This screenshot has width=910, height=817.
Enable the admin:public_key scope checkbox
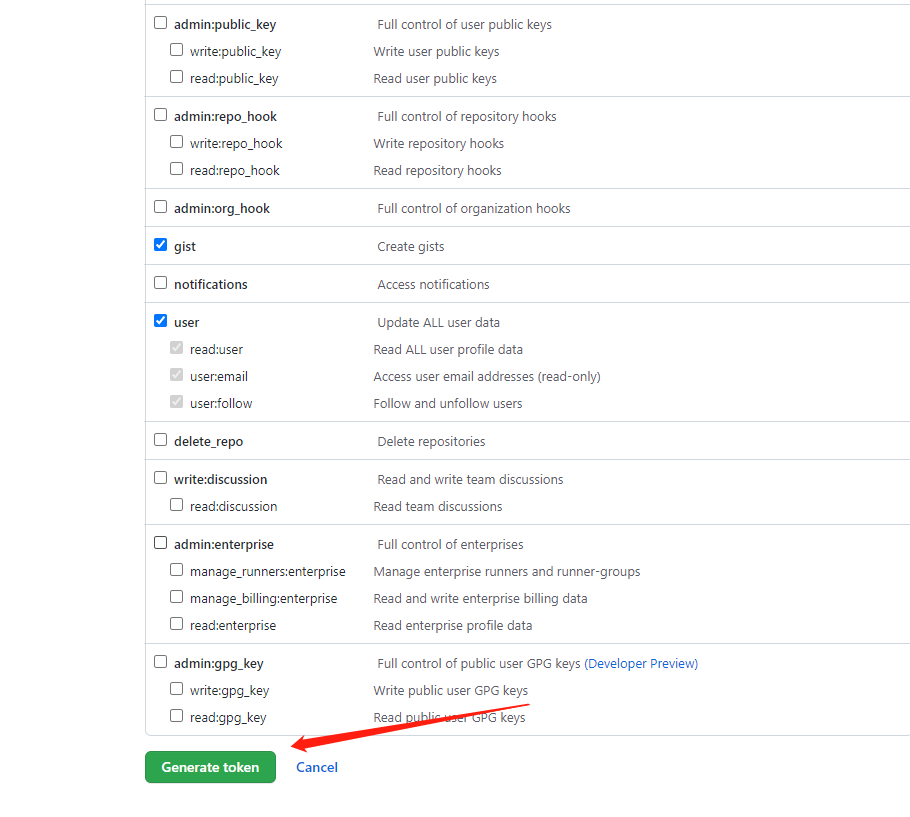(160, 21)
